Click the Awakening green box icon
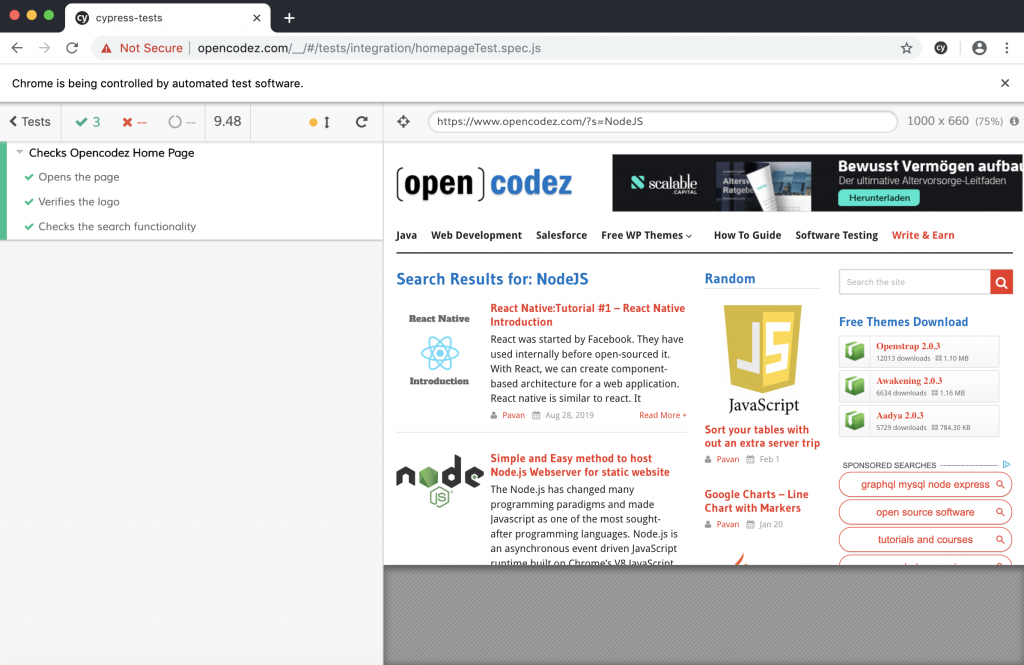This screenshot has width=1024, height=665. tap(854, 386)
